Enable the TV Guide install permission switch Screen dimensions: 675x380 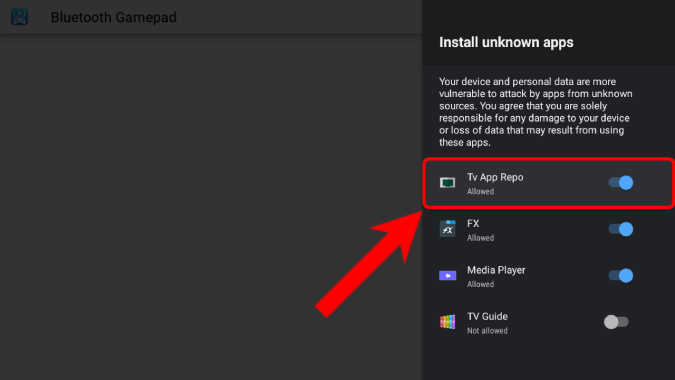(616, 322)
